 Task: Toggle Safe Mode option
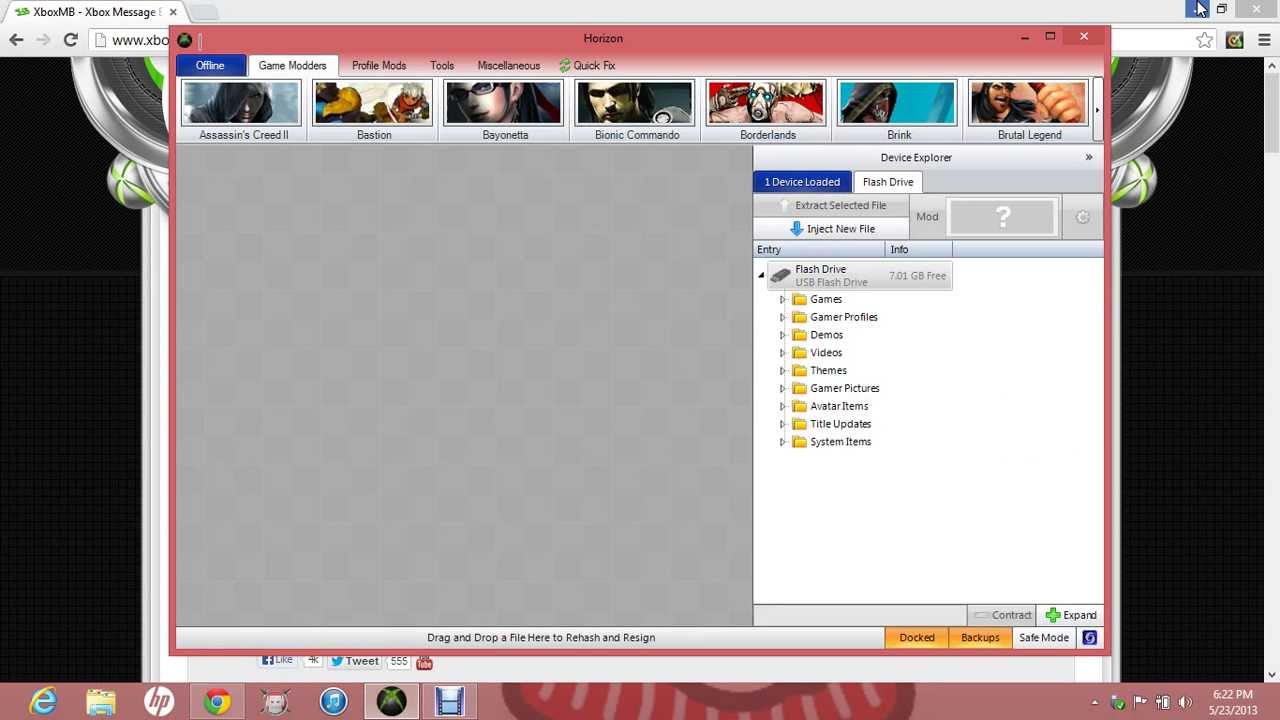pyautogui.click(x=1044, y=638)
